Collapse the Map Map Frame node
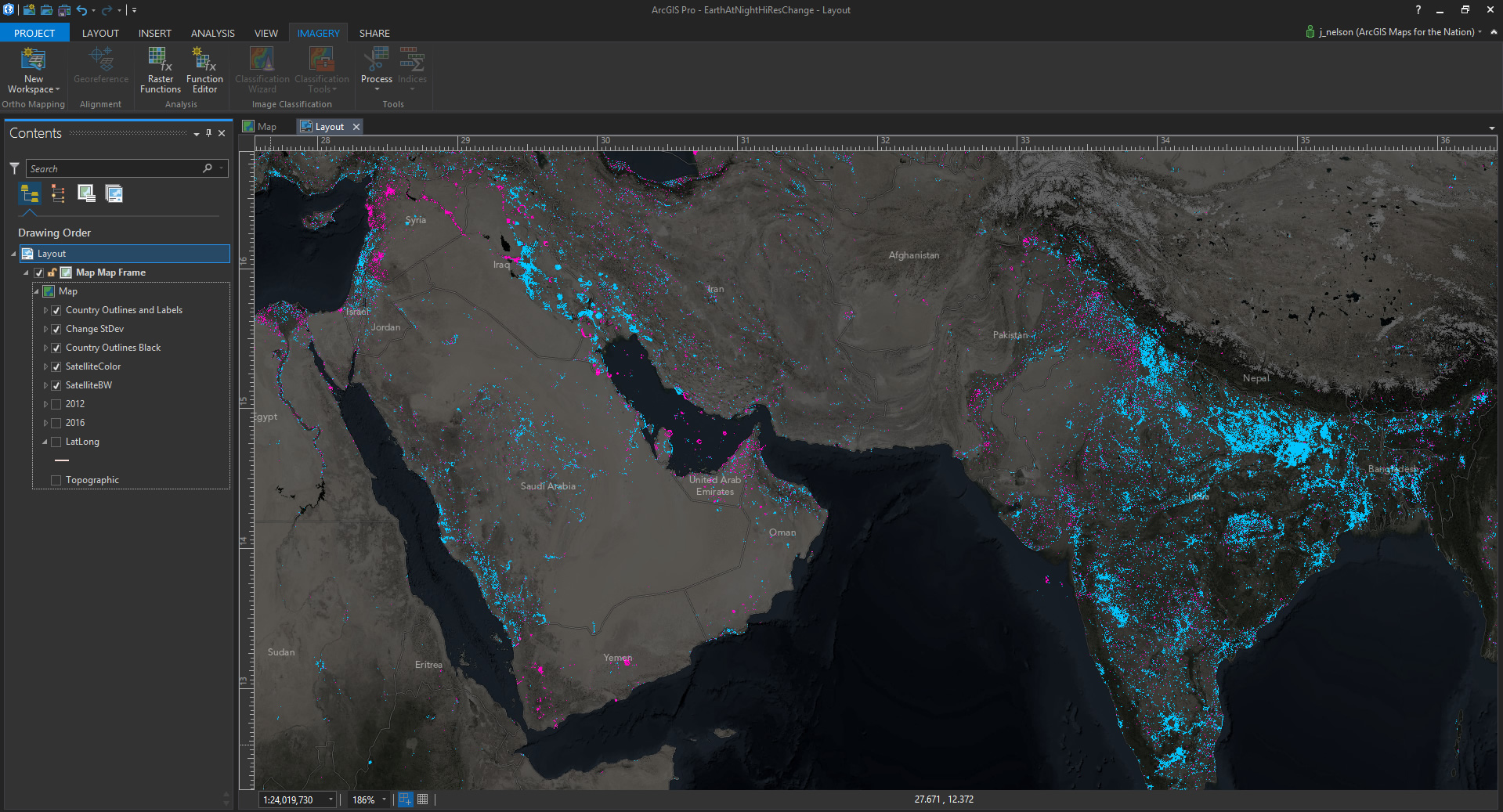The height and width of the screenshot is (812, 1503). [x=26, y=272]
